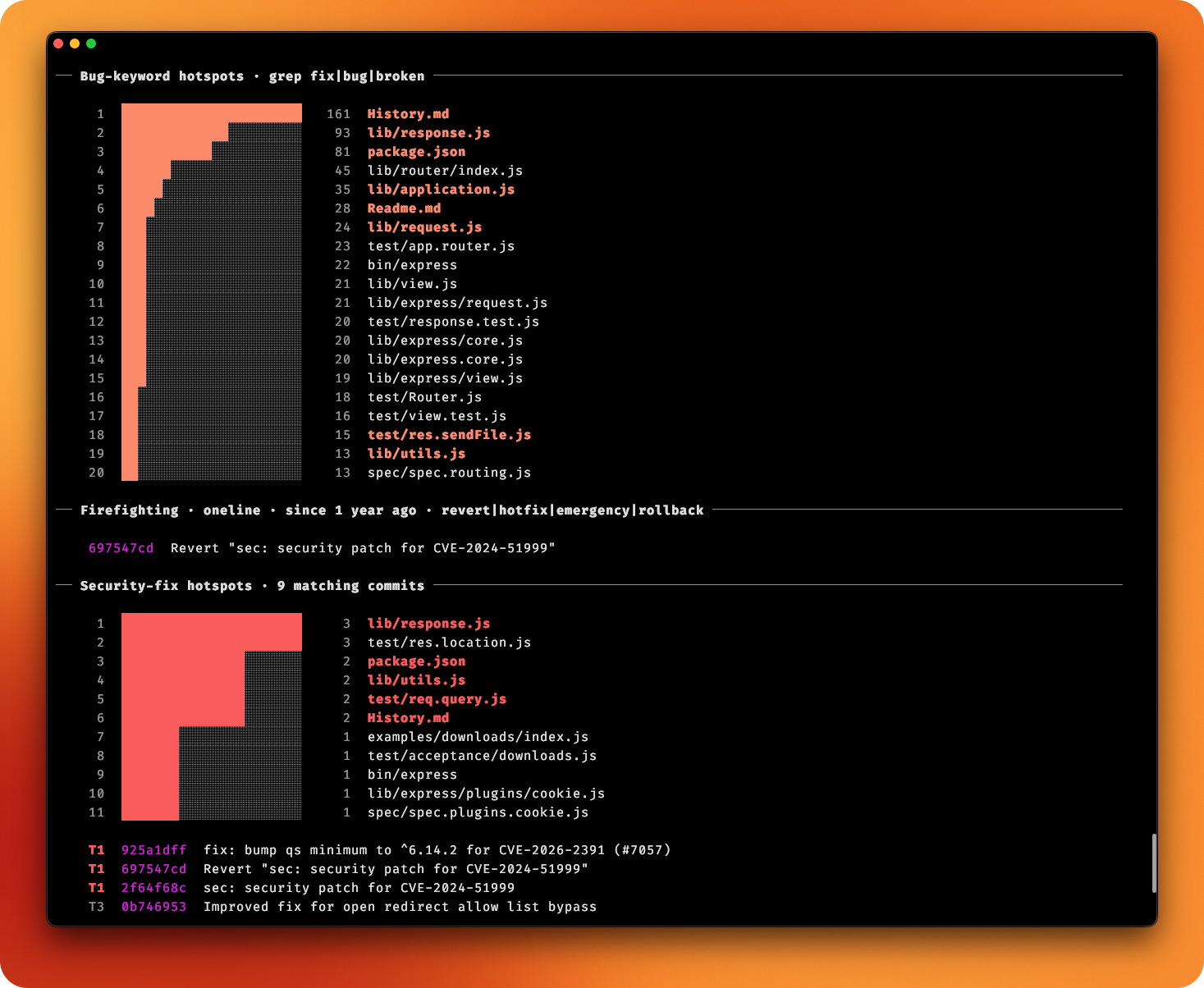Screen dimensions: 1204x988
Task: Select test/response.test.js row
Action: [x=453, y=322]
